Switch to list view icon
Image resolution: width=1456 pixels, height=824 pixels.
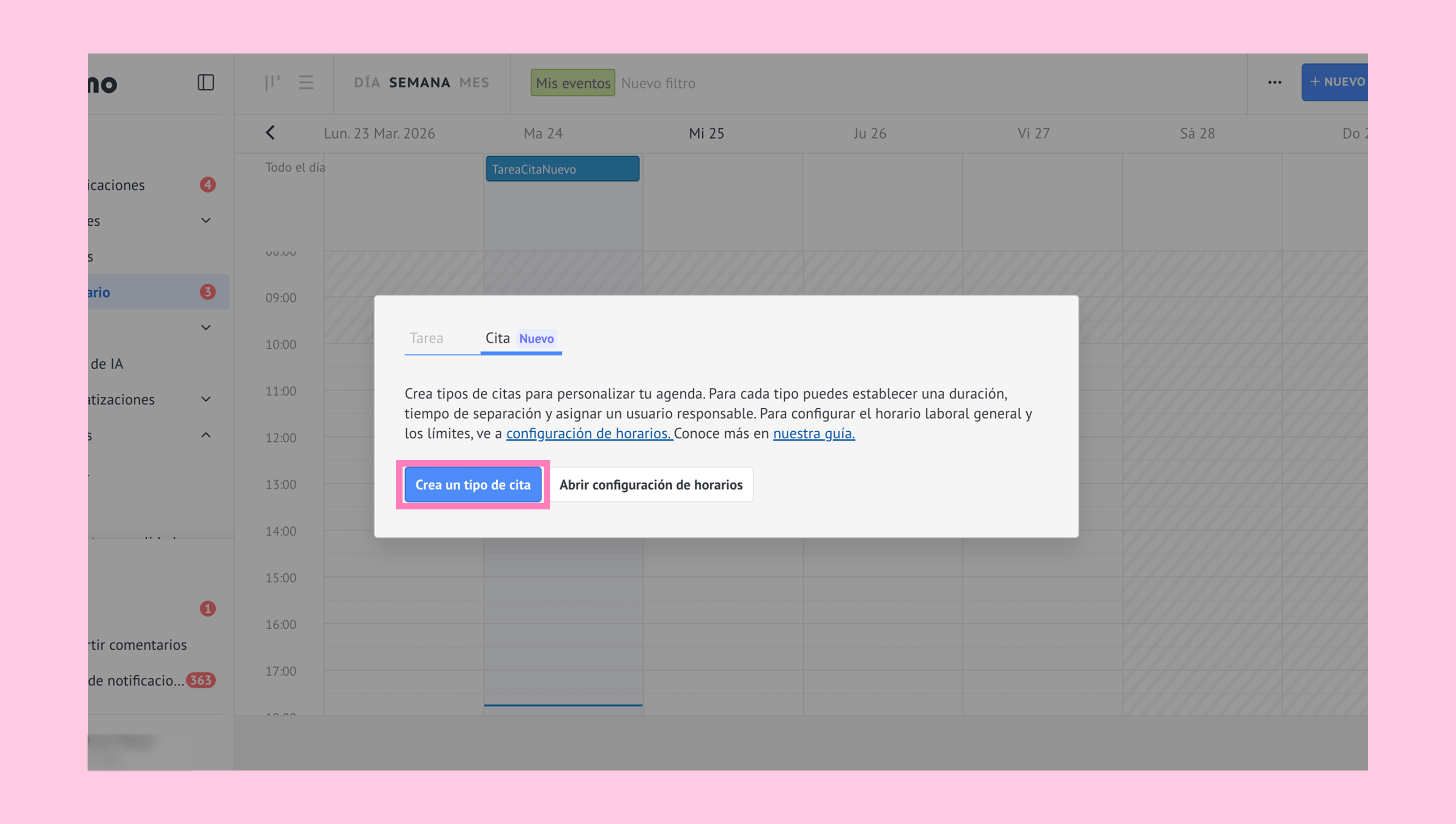tap(306, 82)
